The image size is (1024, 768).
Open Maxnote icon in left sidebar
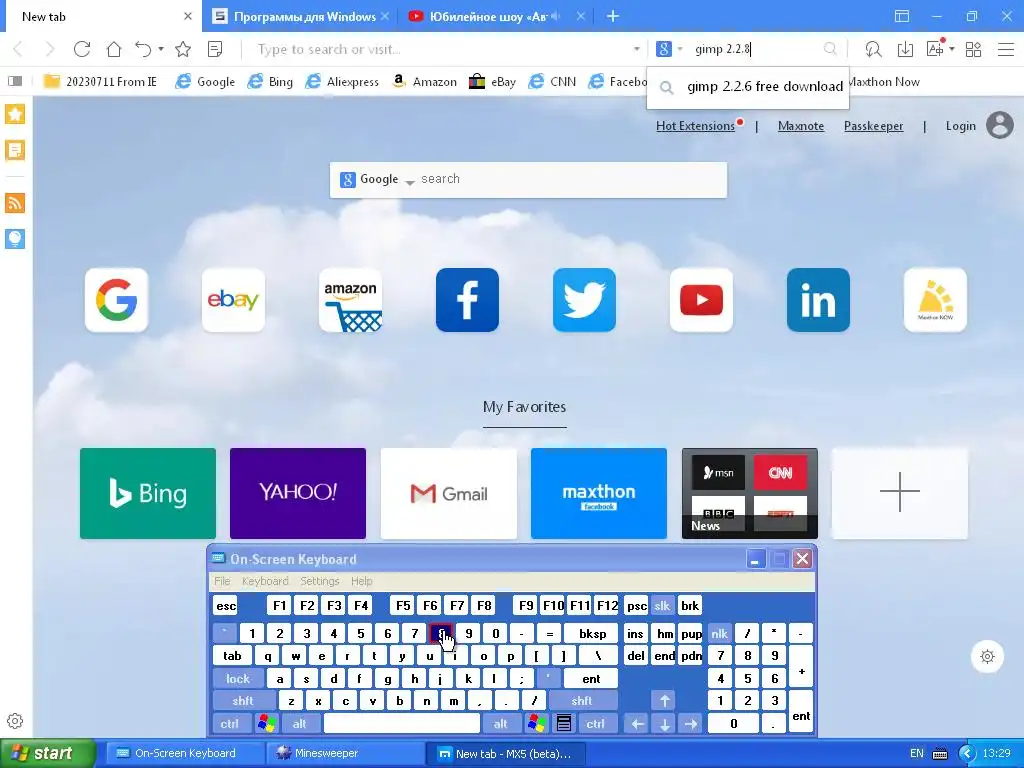tap(15, 150)
